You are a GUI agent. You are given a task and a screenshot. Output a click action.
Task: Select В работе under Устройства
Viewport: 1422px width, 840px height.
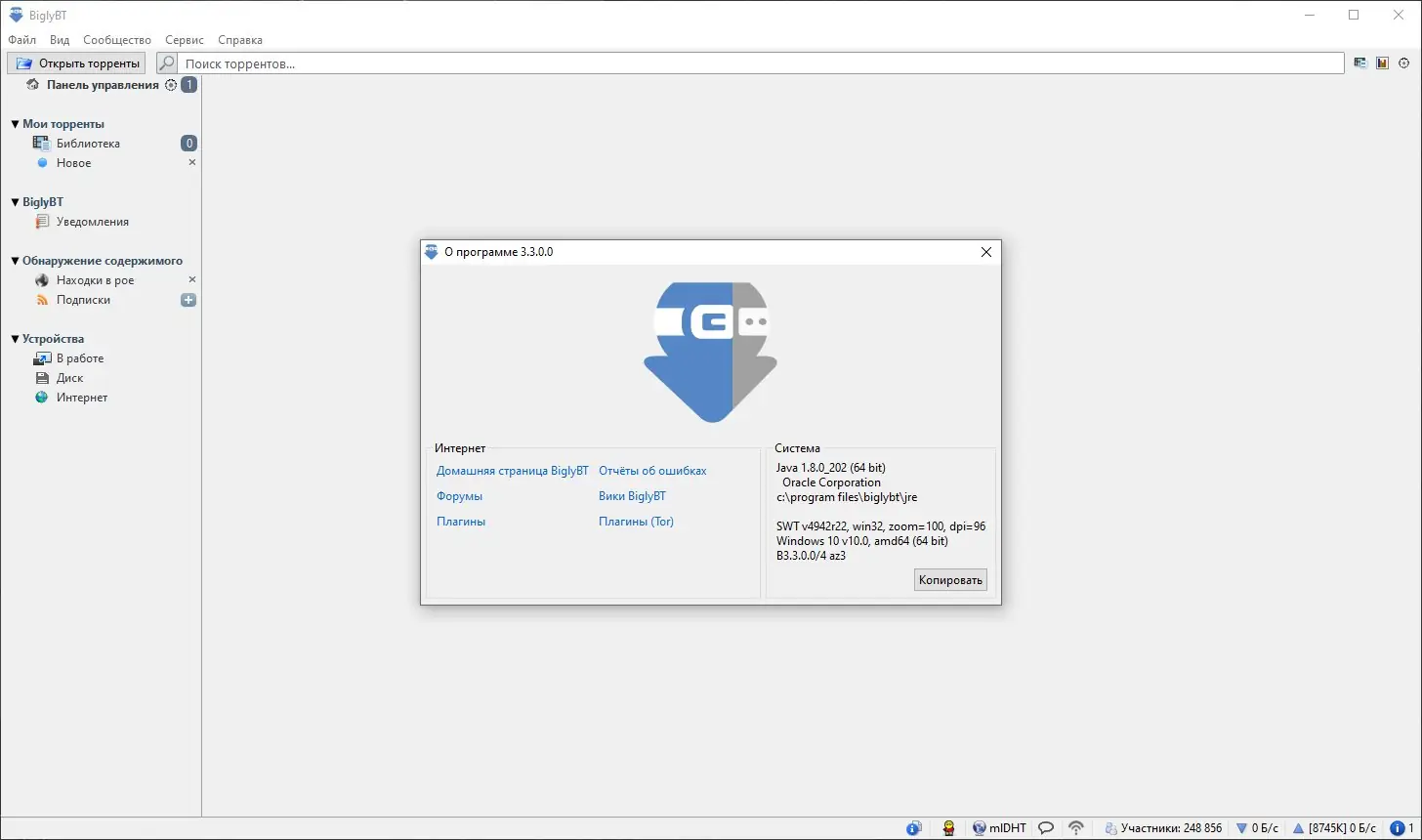80,358
